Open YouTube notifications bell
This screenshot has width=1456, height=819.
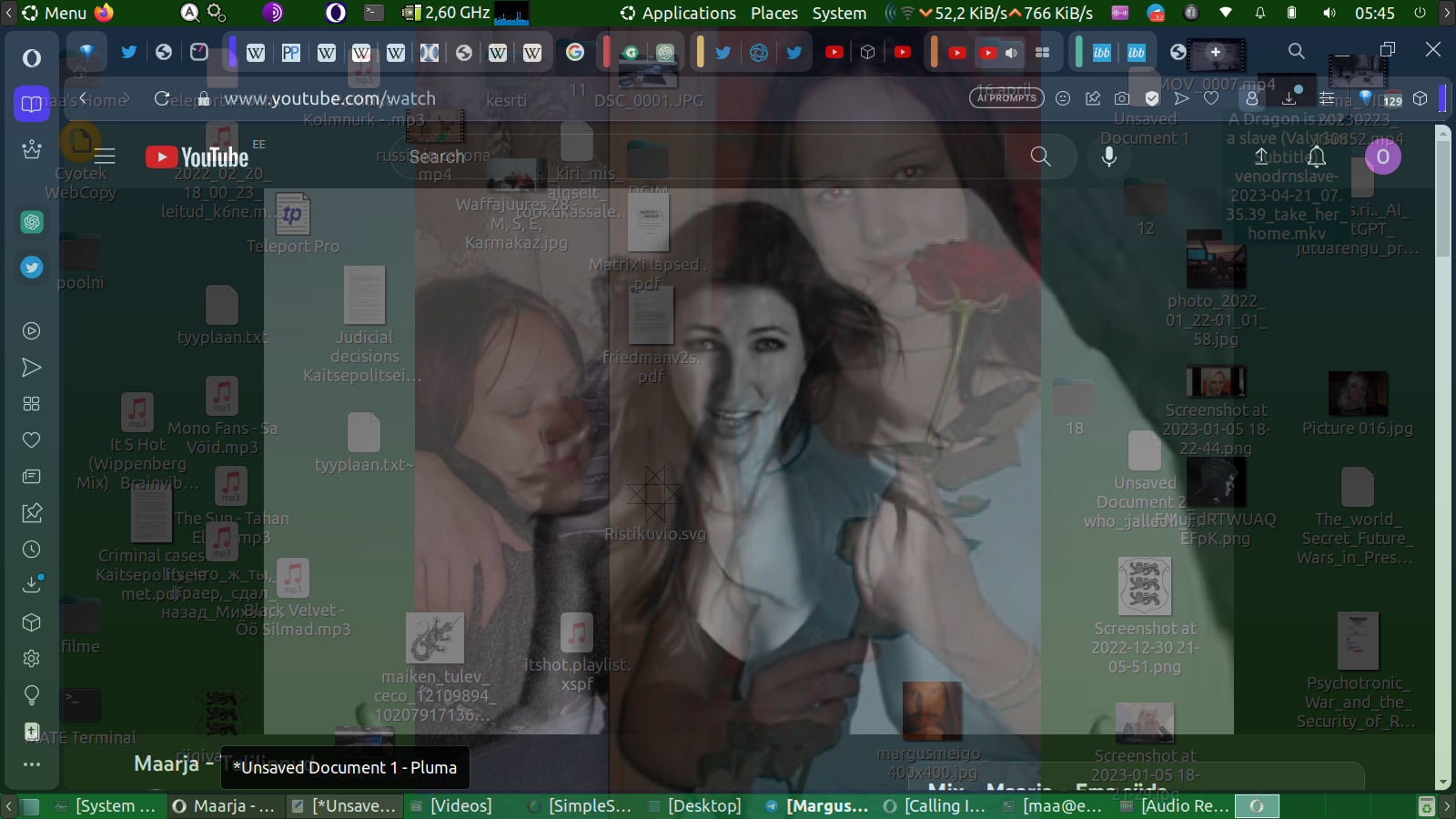1317,157
